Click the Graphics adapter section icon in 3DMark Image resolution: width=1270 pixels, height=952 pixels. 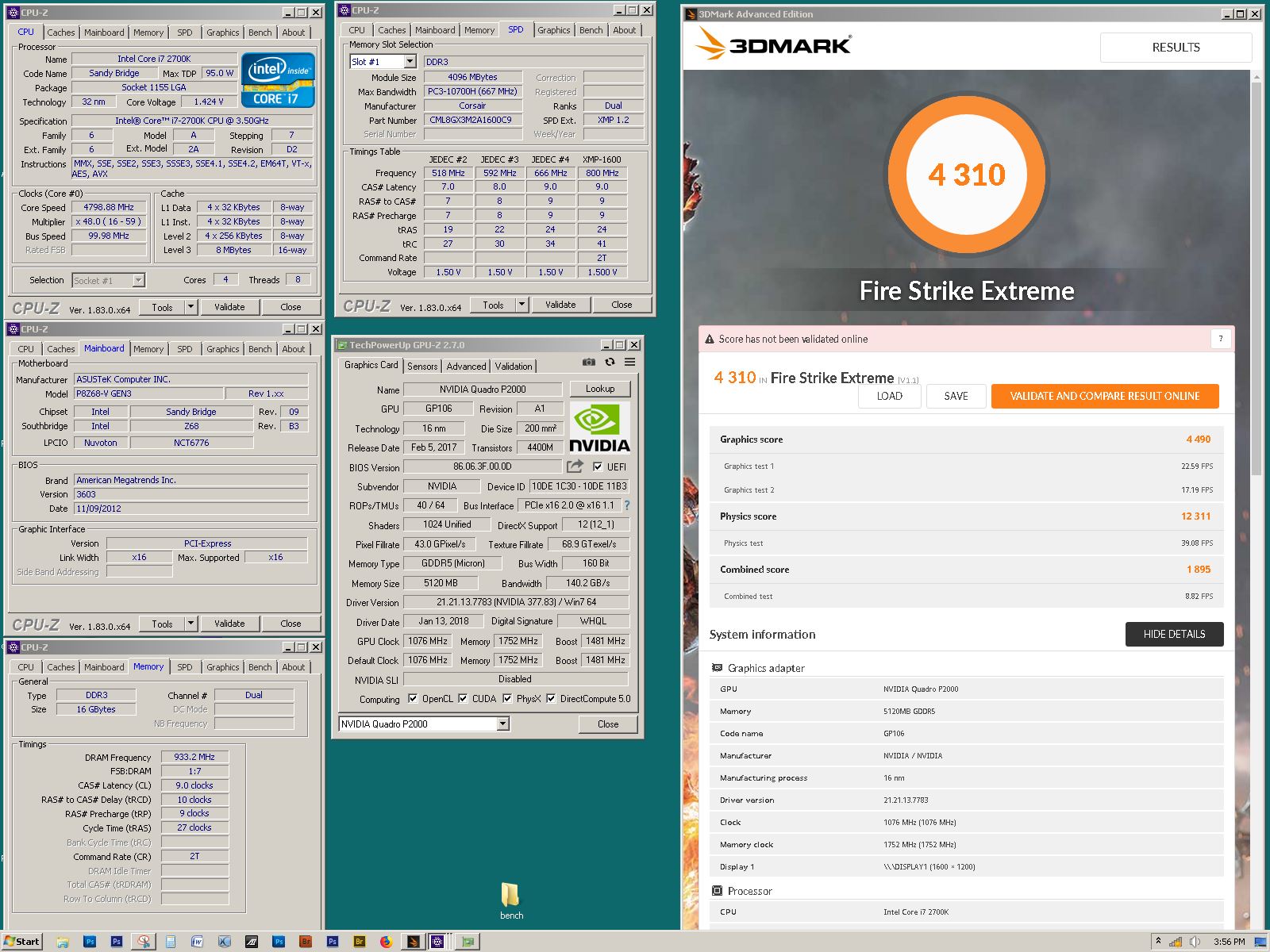point(717,668)
